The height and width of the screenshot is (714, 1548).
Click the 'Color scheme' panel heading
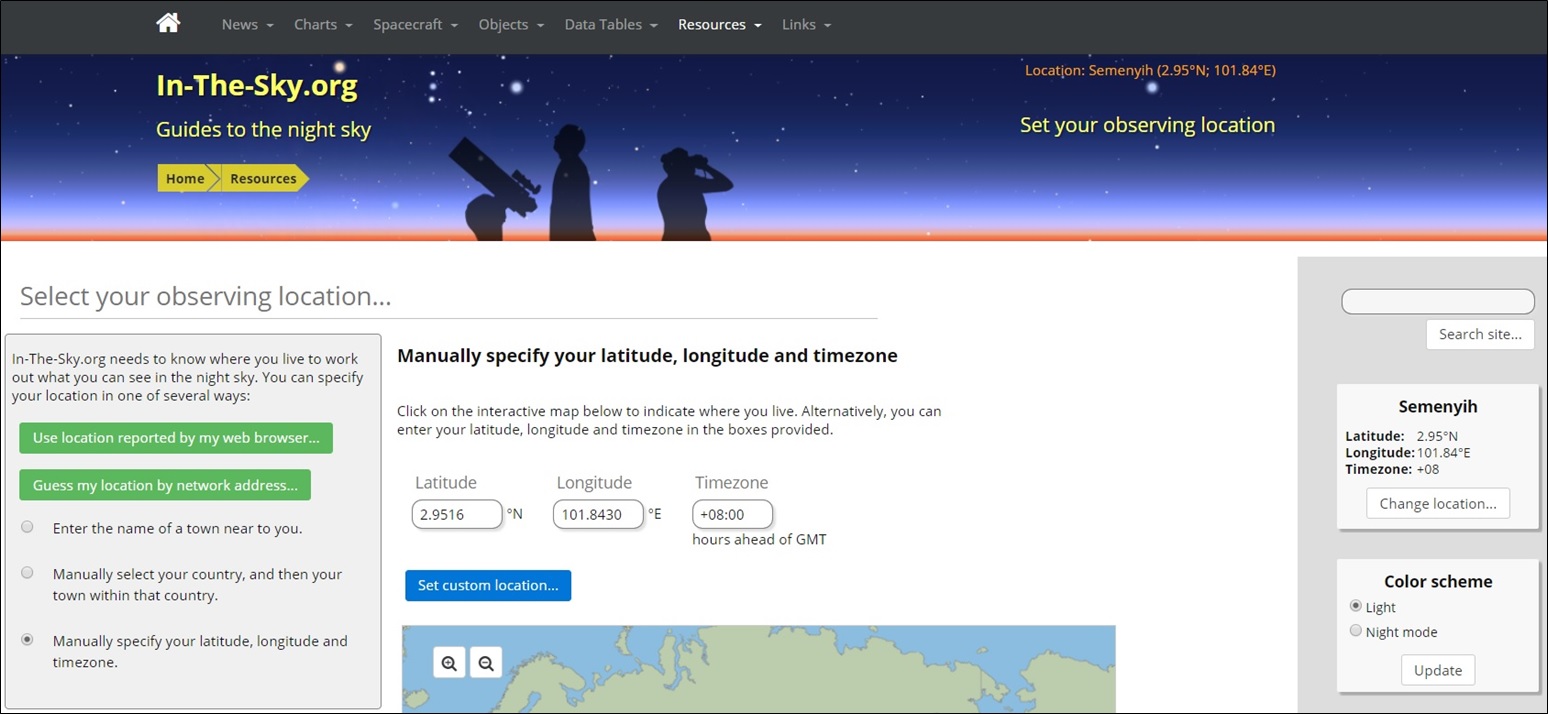pos(1438,581)
